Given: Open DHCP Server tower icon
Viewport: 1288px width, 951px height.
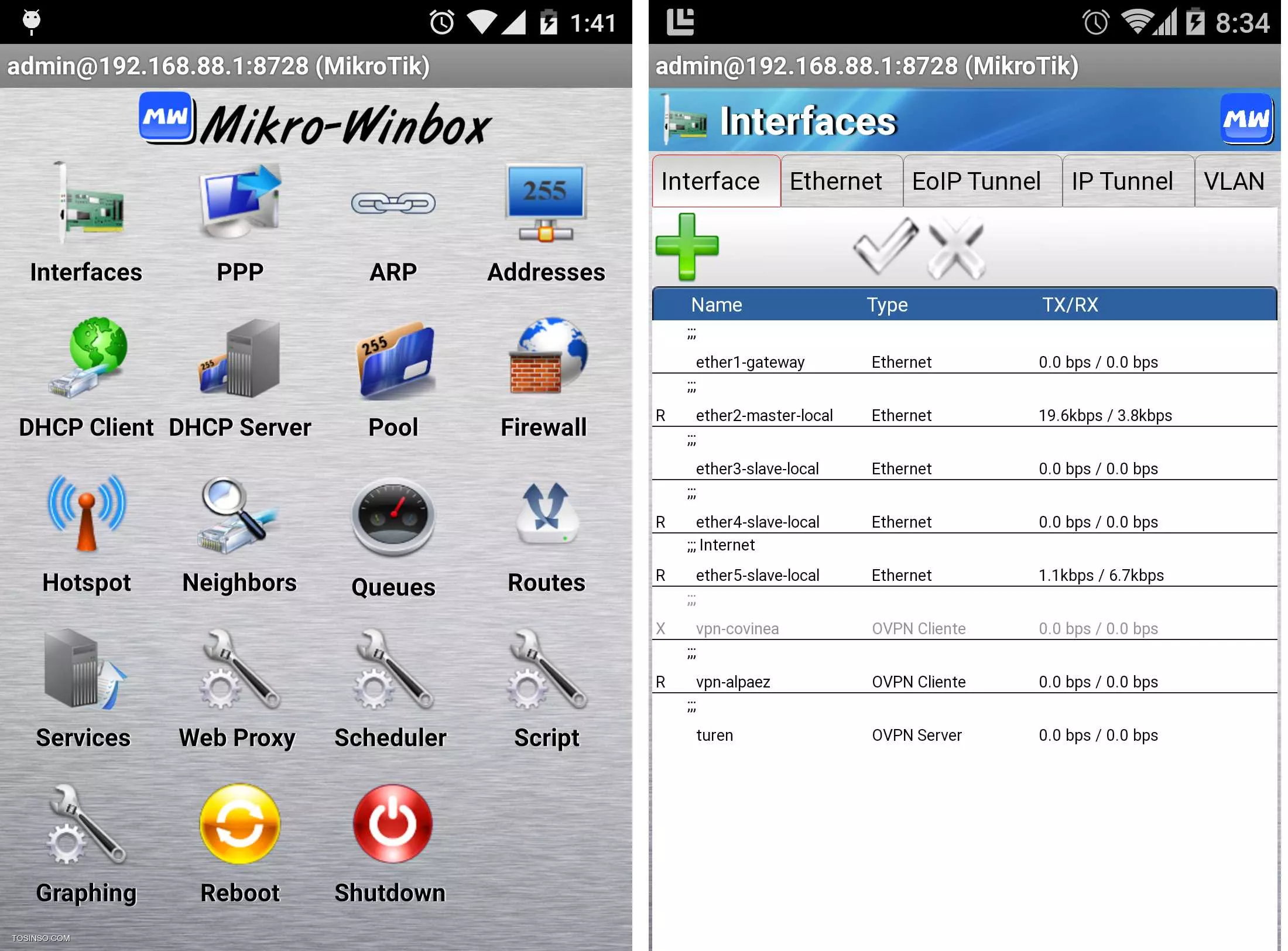Looking at the screenshot, I should point(240,358).
